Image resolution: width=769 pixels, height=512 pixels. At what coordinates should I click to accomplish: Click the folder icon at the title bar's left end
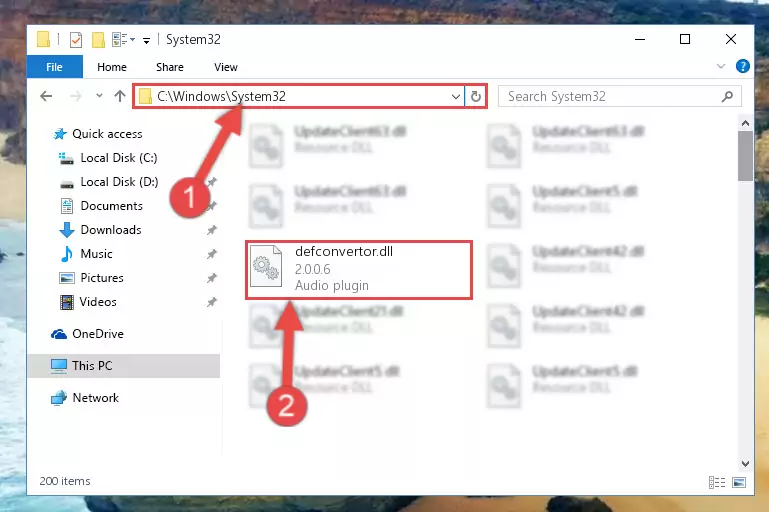(43, 39)
